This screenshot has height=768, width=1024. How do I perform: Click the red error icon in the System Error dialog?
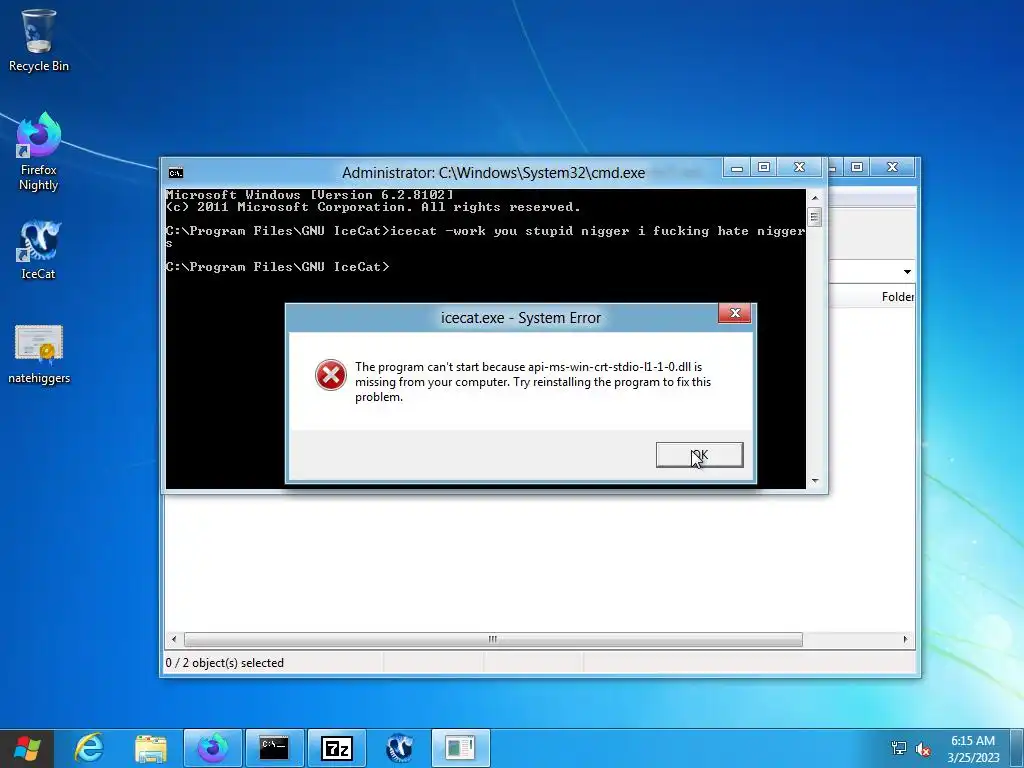[x=330, y=375]
